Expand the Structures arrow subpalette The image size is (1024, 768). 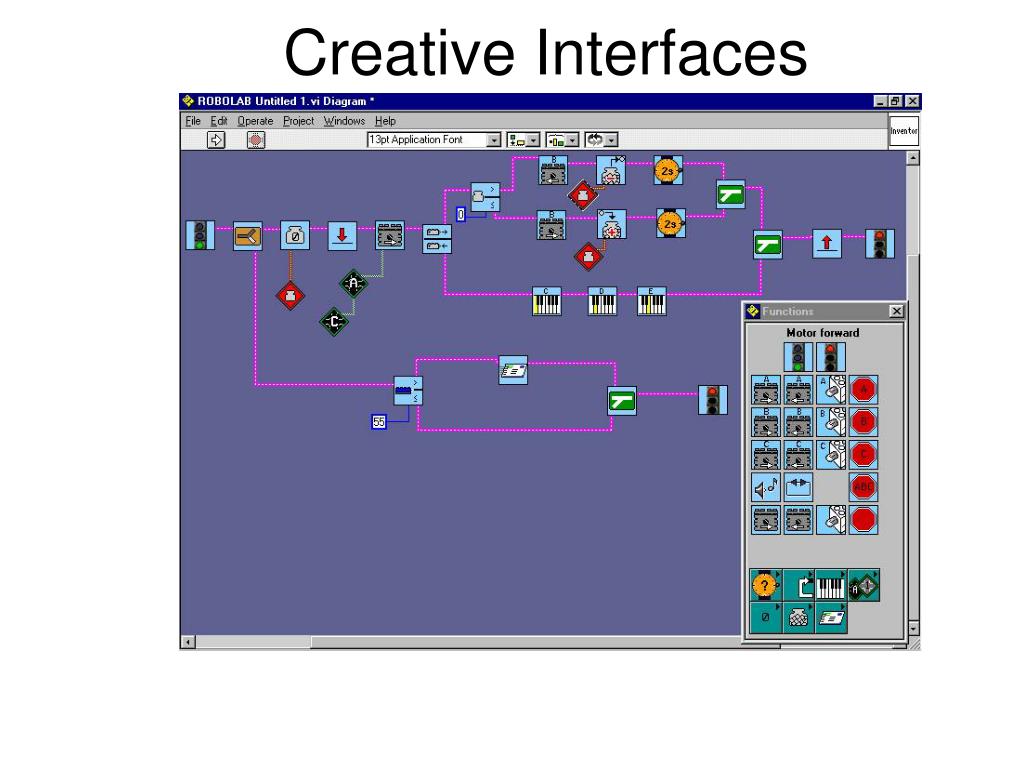coord(799,585)
